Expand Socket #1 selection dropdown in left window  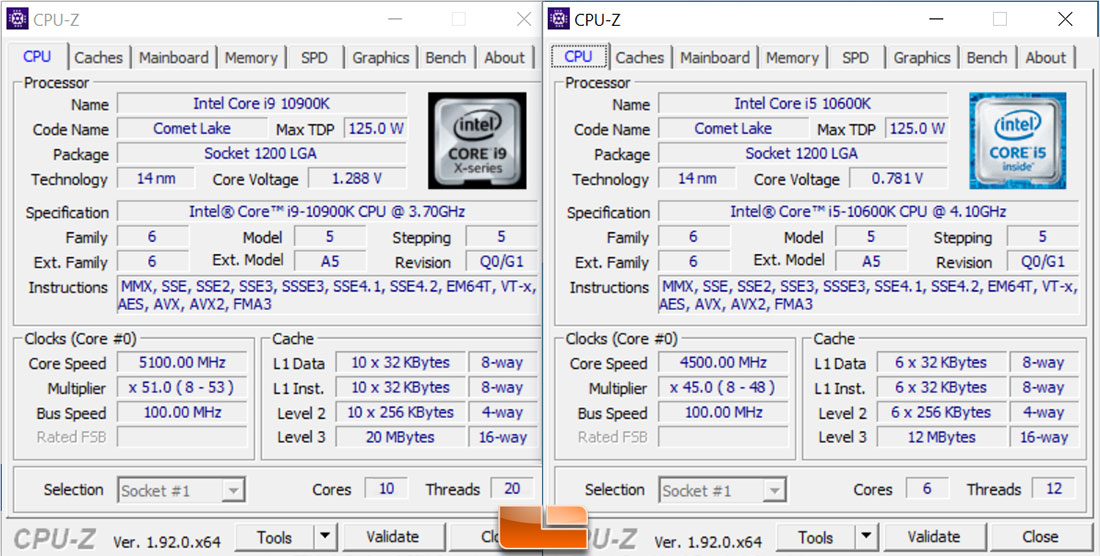[x=233, y=490]
